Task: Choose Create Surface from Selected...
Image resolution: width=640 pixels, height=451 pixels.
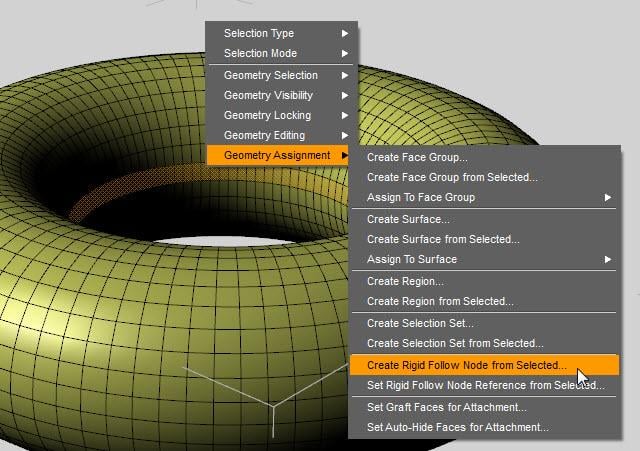Action: 484,239
